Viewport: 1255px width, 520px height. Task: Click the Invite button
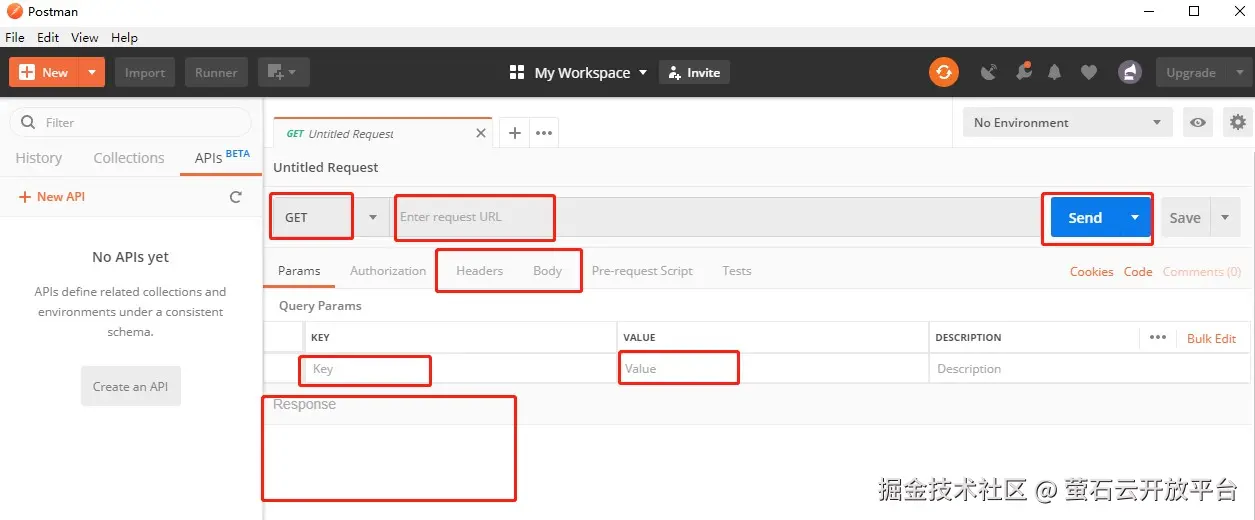[x=694, y=72]
